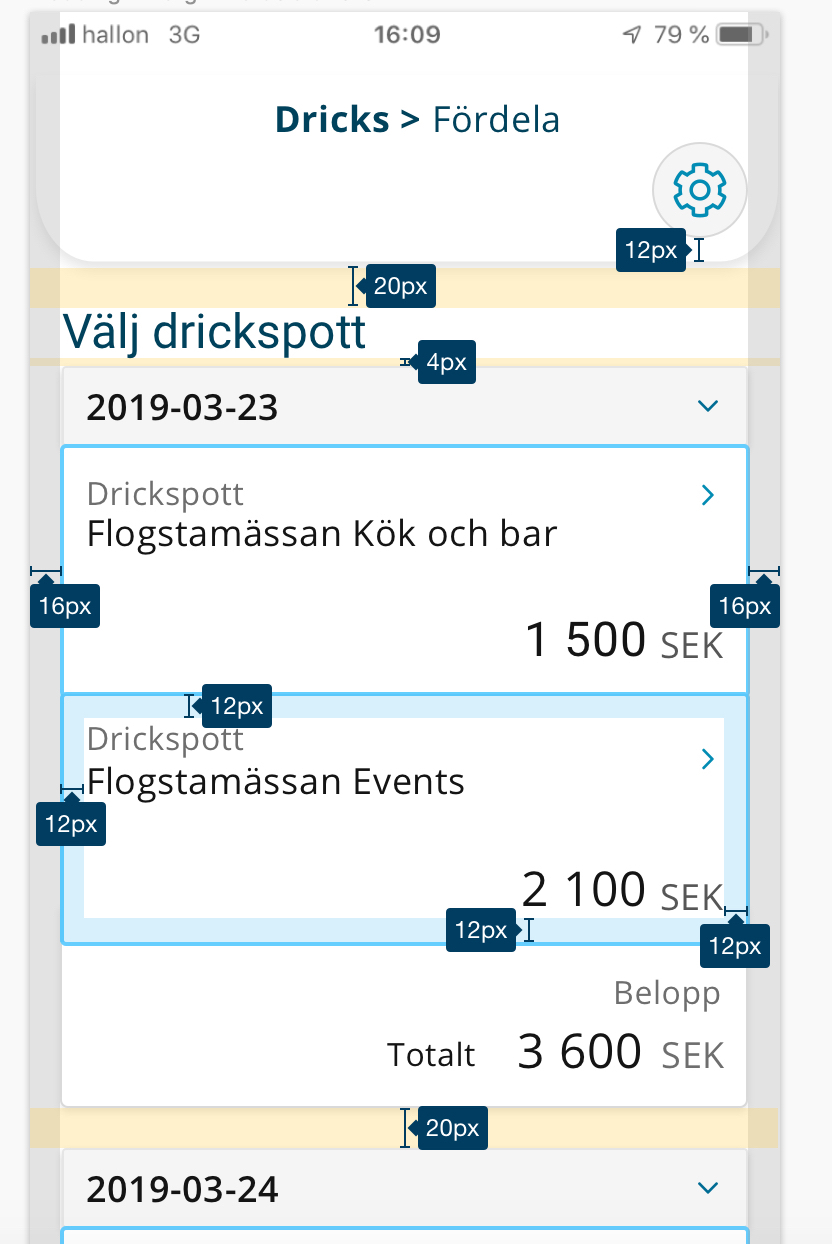Screen dimensions: 832x1244
Task: Tap the Flogstamässan Events chevron arrow
Action: click(x=708, y=759)
